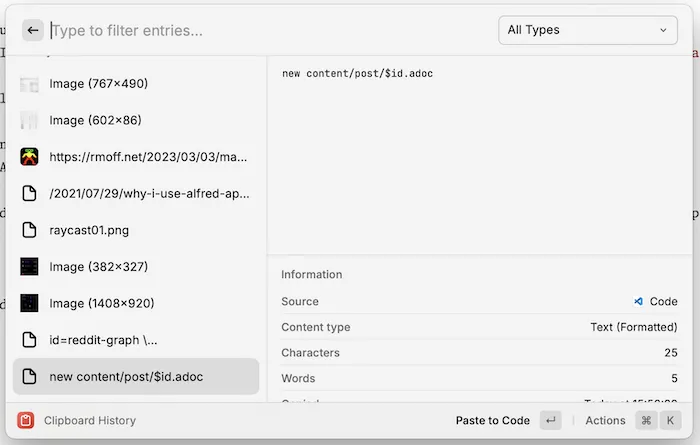This screenshot has height=445, width=700.
Task: Select the Image (767×490) entry
Action: (x=135, y=84)
